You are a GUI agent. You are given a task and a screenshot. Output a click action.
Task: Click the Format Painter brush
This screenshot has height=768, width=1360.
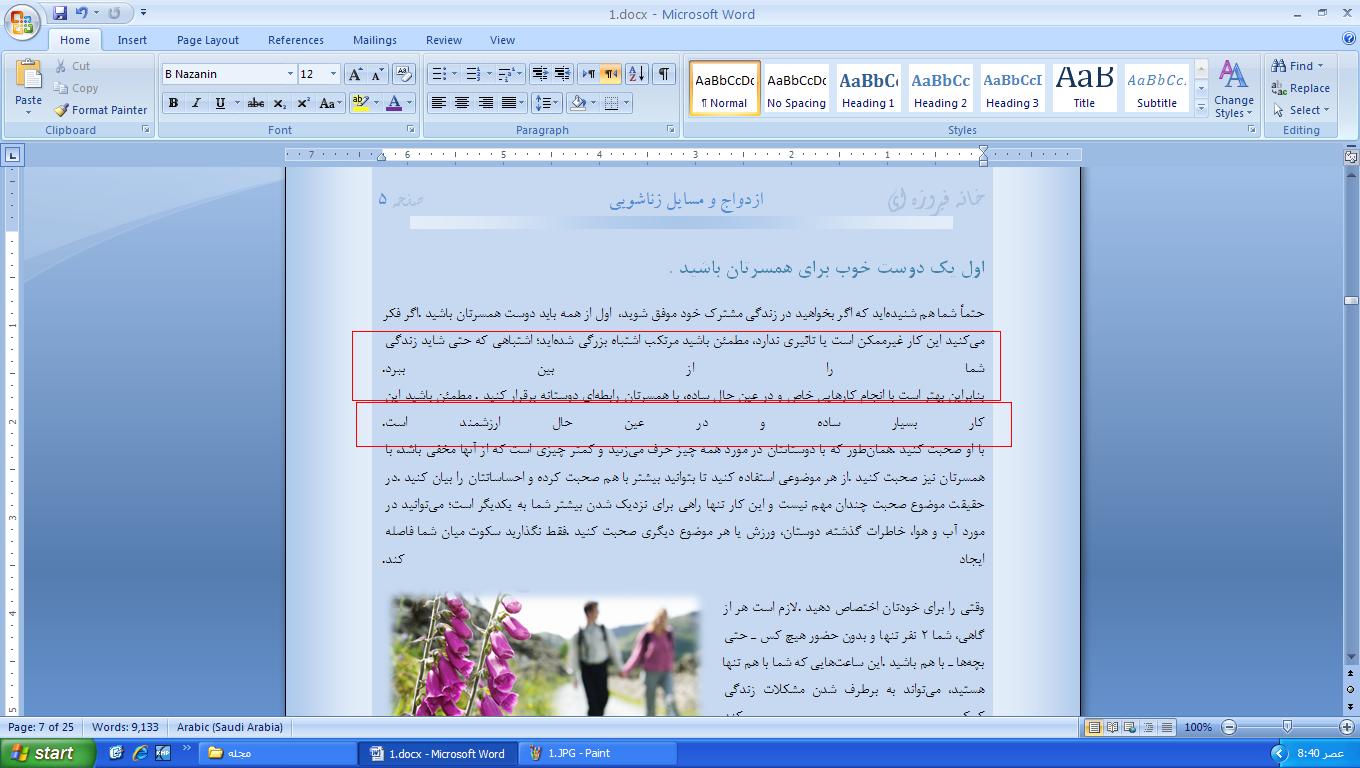[x=101, y=110]
